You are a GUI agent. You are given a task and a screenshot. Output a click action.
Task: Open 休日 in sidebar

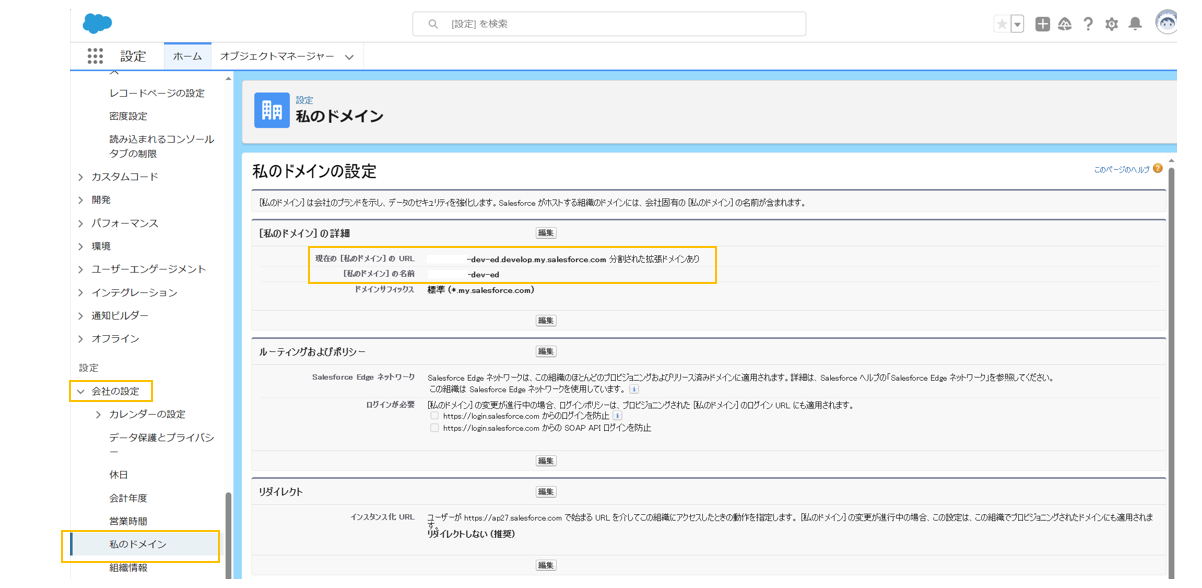tap(118, 475)
